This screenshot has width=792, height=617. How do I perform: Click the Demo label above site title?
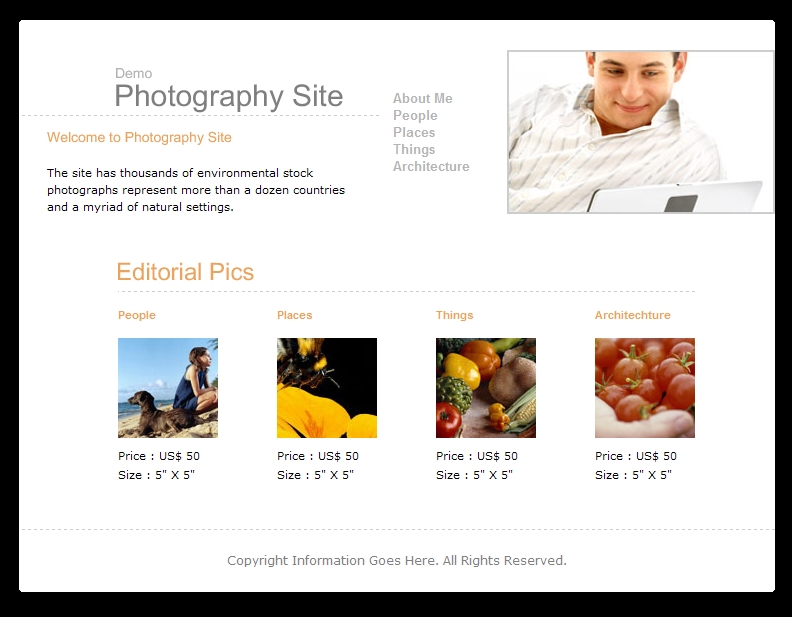click(134, 73)
